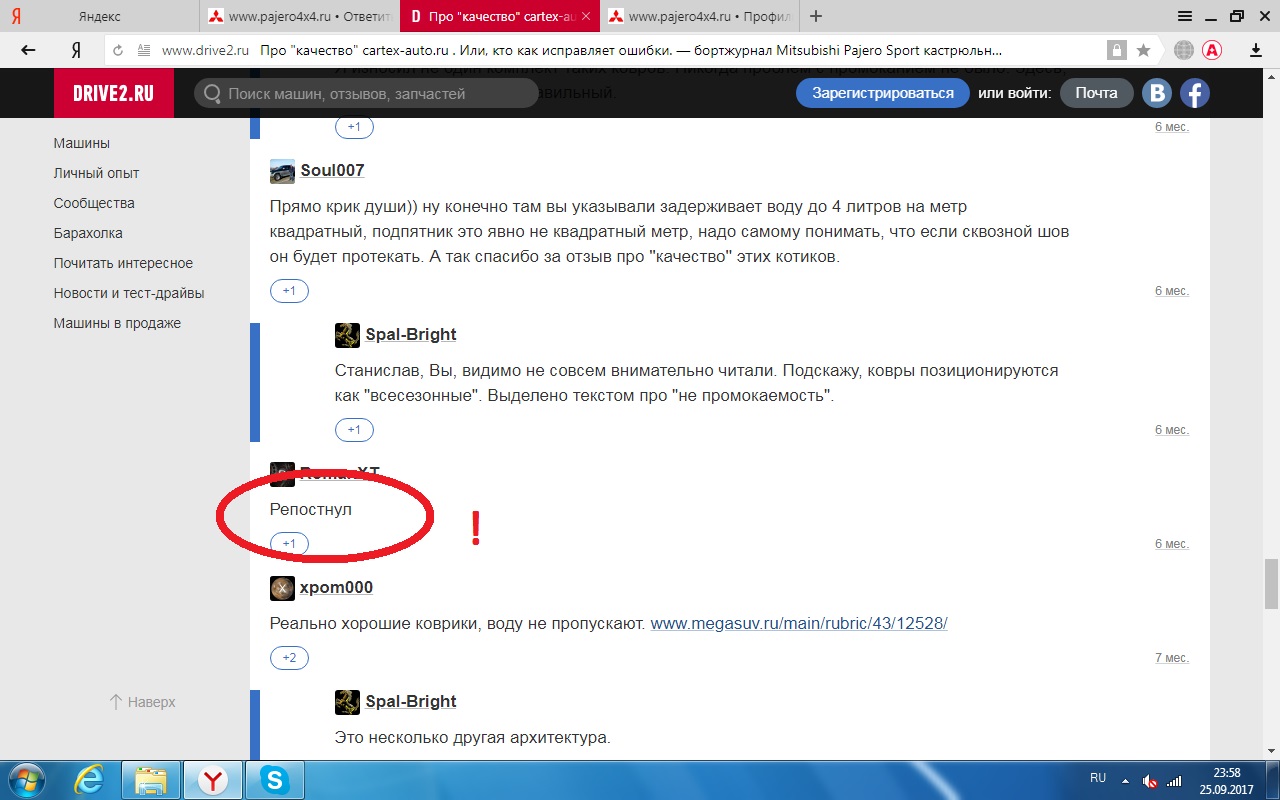Show hidden system tray icons

point(1125,780)
